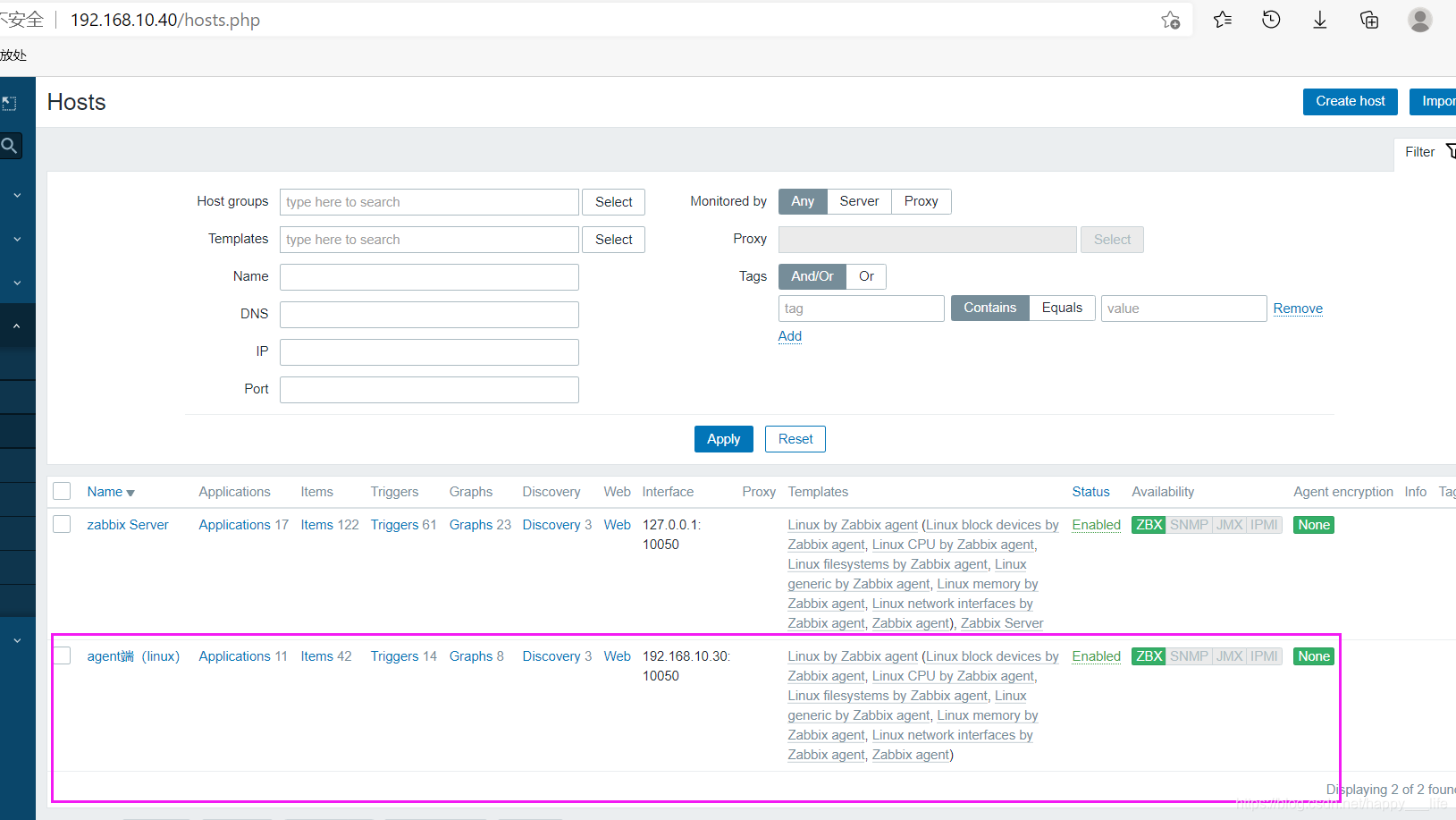The height and width of the screenshot is (820, 1456).
Task: Tick the select-all hosts checkbox
Action: (x=62, y=491)
